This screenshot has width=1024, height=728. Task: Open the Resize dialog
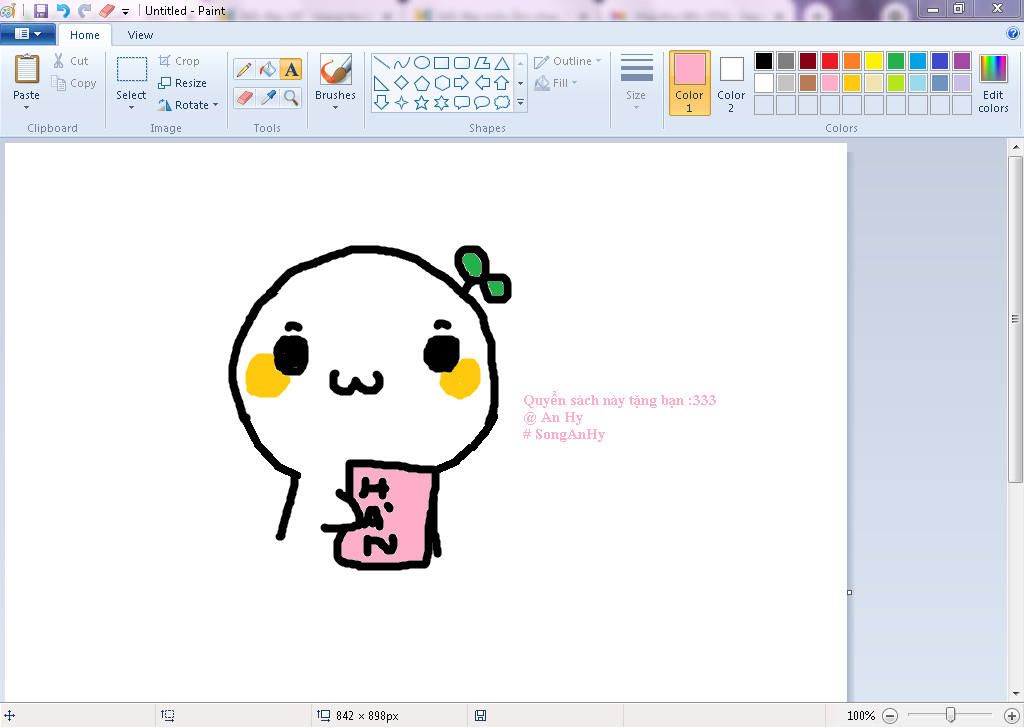(182, 83)
